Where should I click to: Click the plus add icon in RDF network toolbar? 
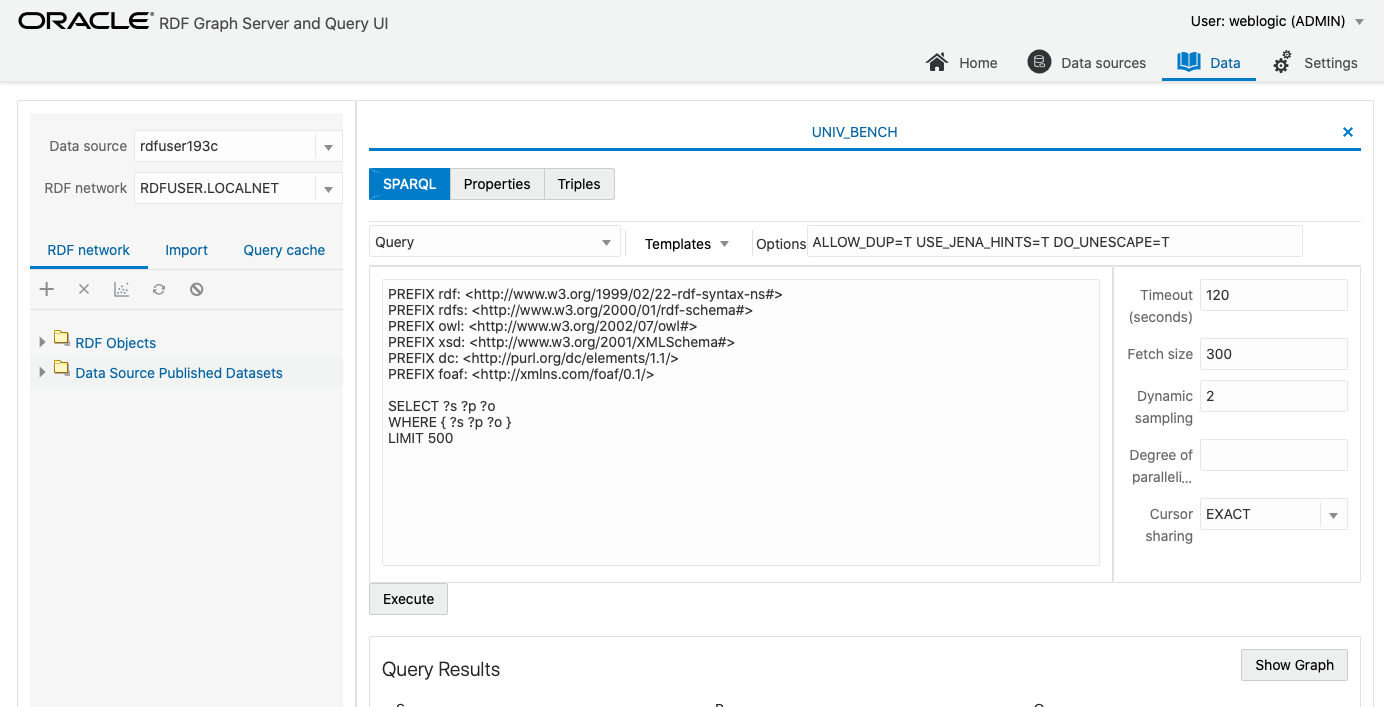[x=47, y=289]
